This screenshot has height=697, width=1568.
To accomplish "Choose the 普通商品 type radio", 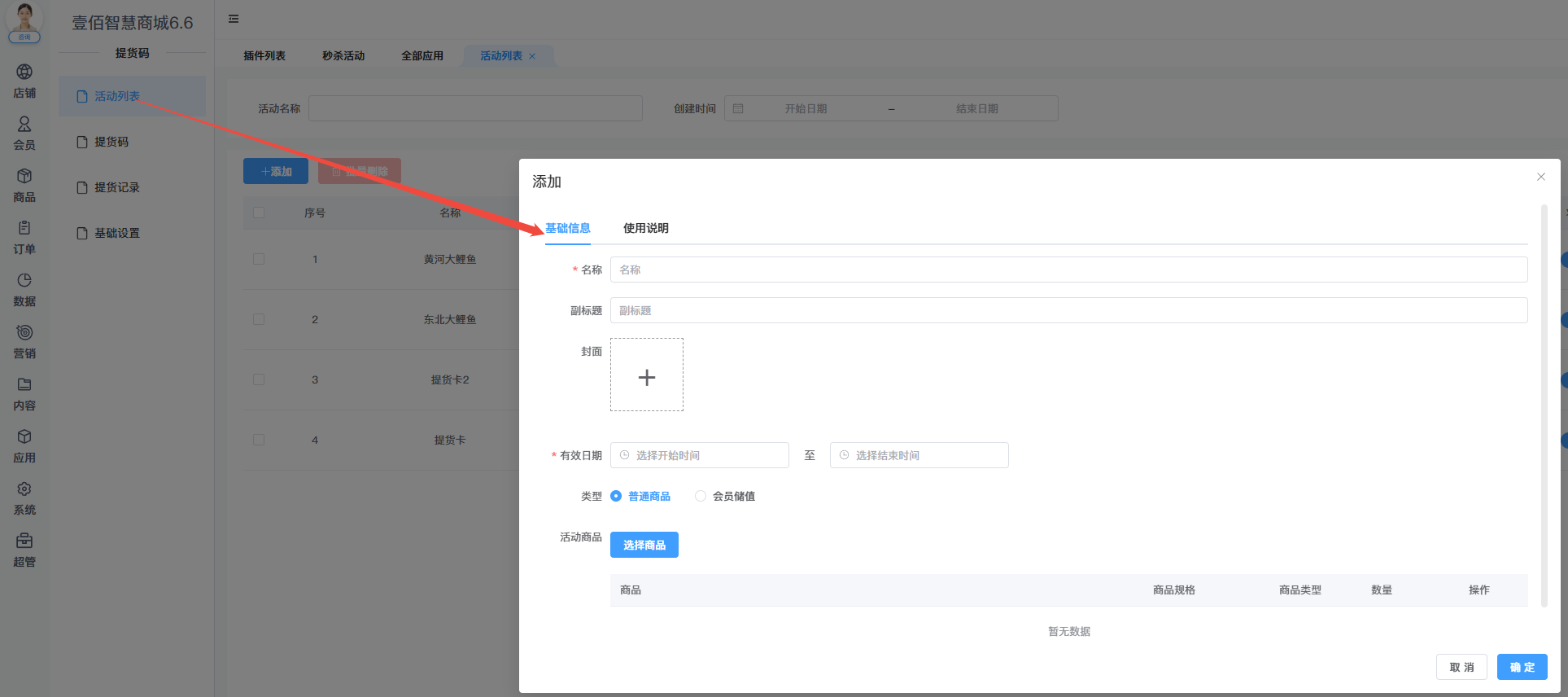I will pyautogui.click(x=616, y=496).
